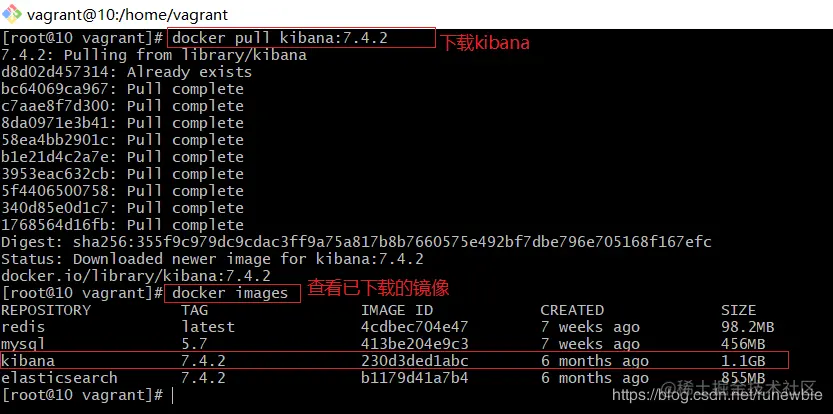The image size is (833, 414).
Task: Click the CREATED column header
Action: [x=572, y=310]
